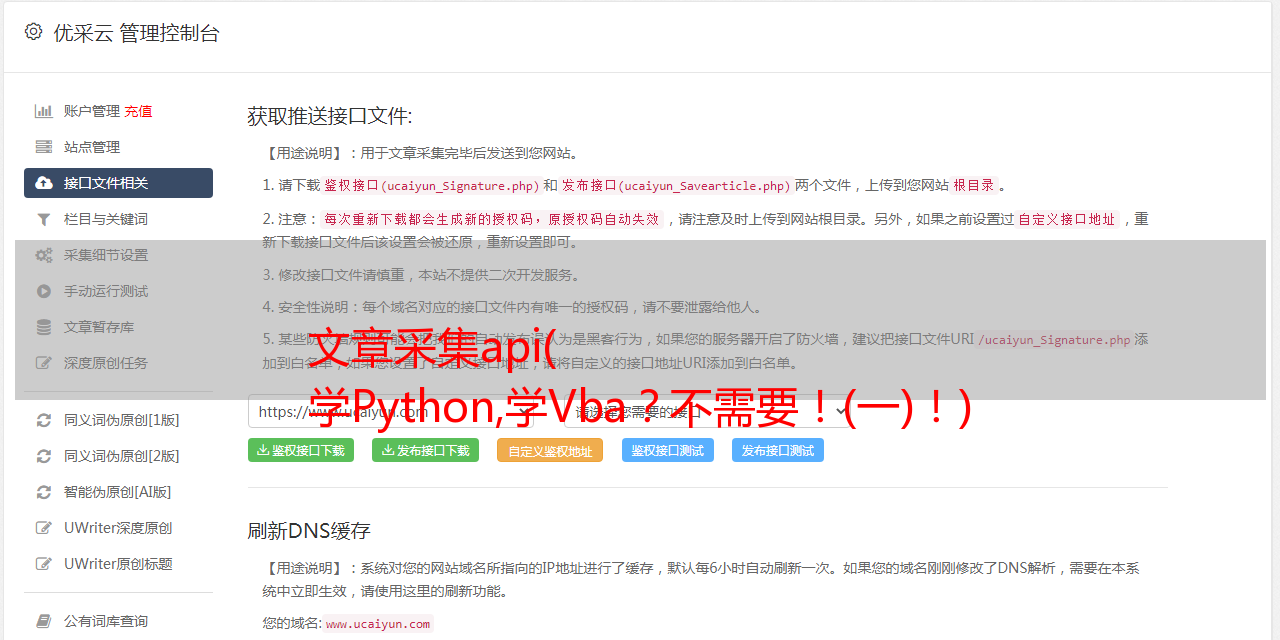The width and height of the screenshot is (1280, 640).
Task: Click the gears icon for 采集细节设置
Action: pyautogui.click(x=44, y=255)
